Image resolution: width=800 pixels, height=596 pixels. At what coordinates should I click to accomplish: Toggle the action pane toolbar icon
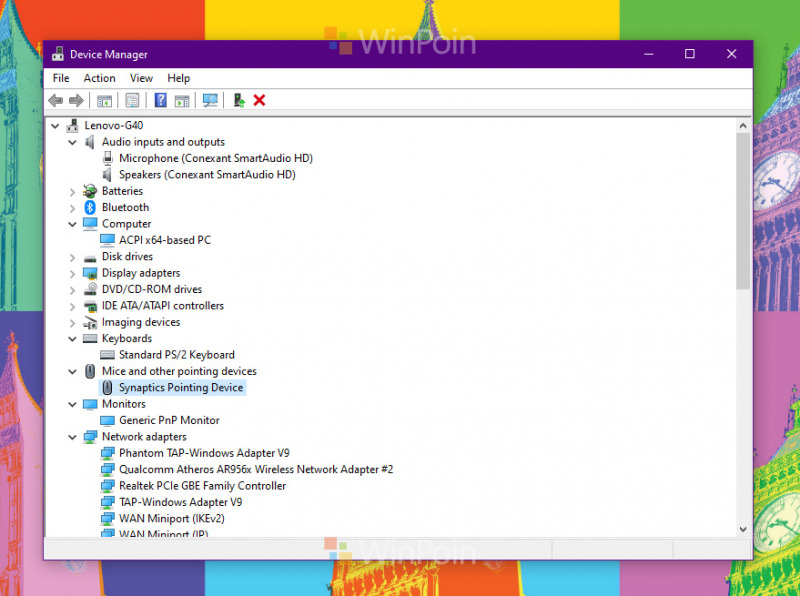pyautogui.click(x=182, y=101)
